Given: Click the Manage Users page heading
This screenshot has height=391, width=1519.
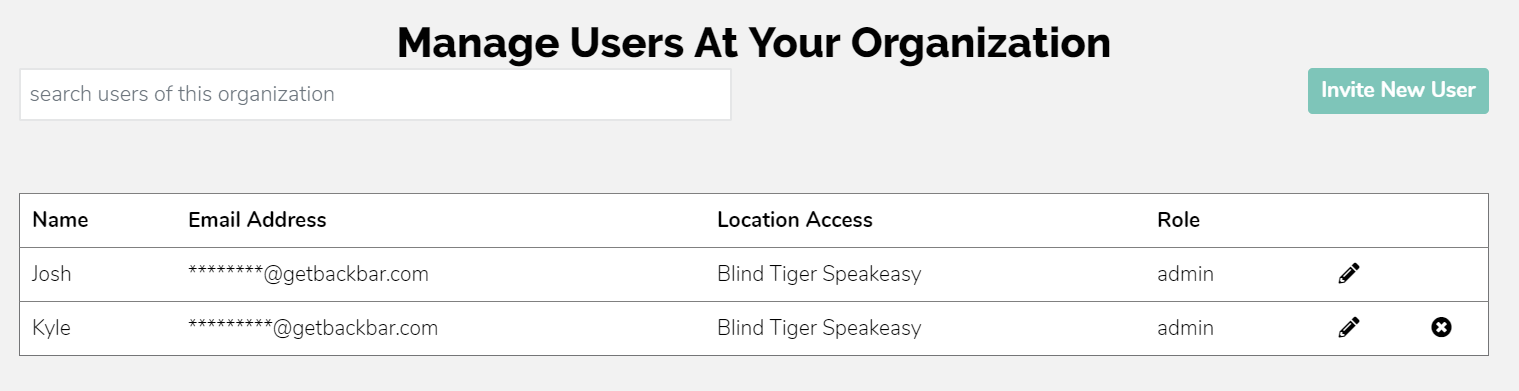Looking at the screenshot, I should click(754, 43).
